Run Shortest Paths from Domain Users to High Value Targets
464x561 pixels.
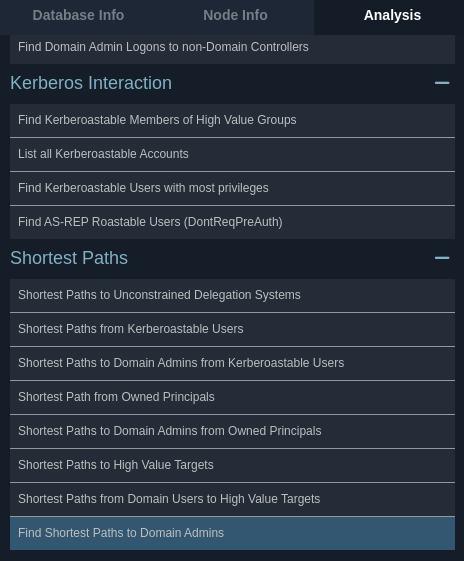[x=233, y=499]
